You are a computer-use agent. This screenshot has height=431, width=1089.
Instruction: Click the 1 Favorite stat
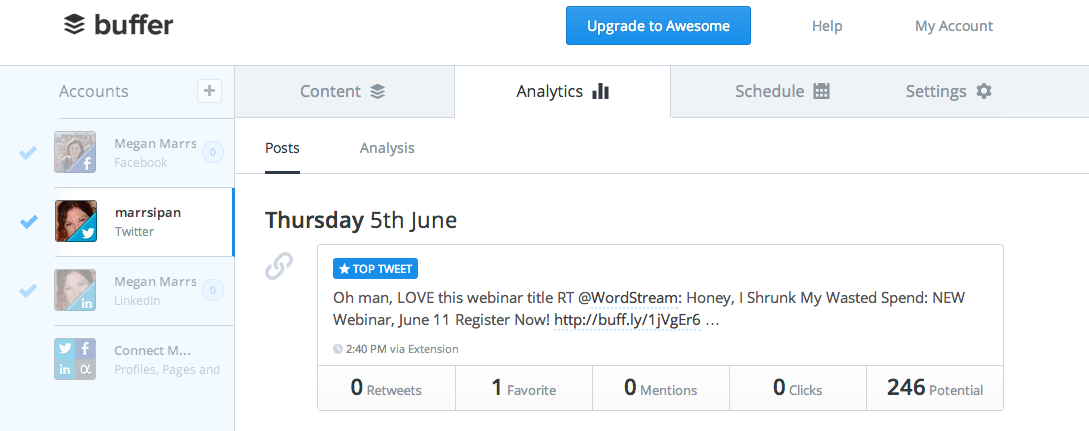point(524,388)
